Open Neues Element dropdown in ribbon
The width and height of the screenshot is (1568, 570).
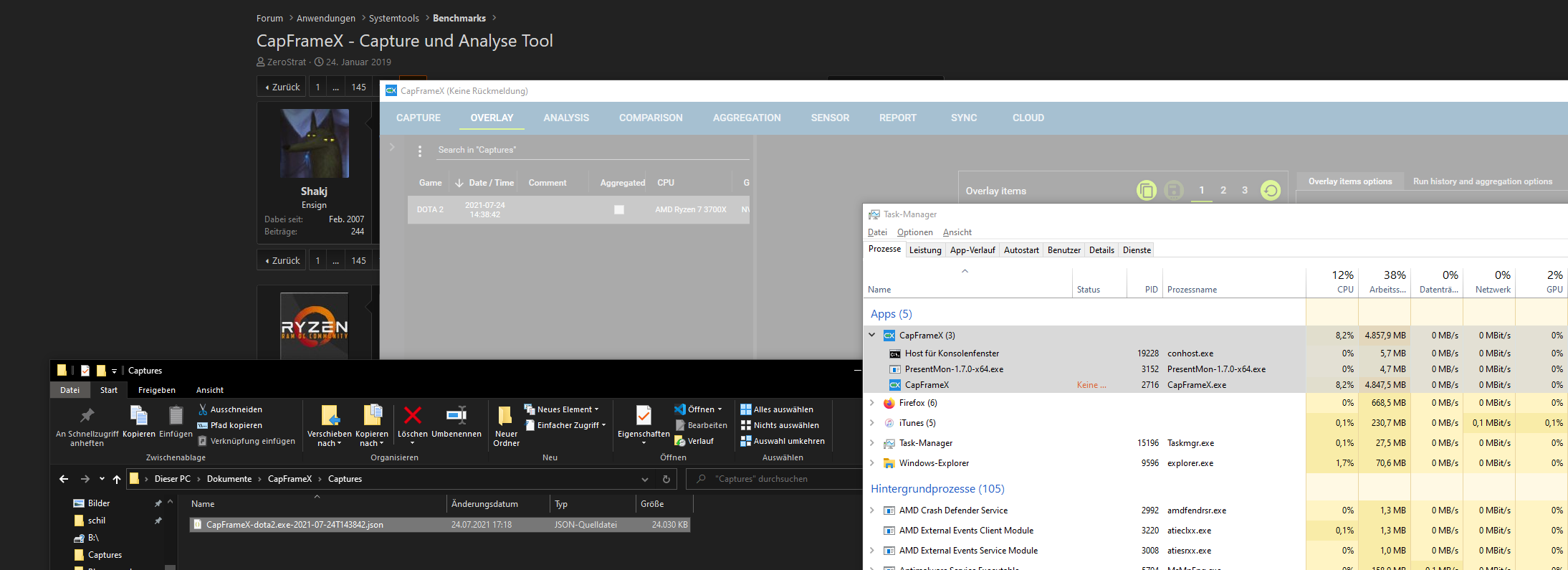[x=561, y=409]
